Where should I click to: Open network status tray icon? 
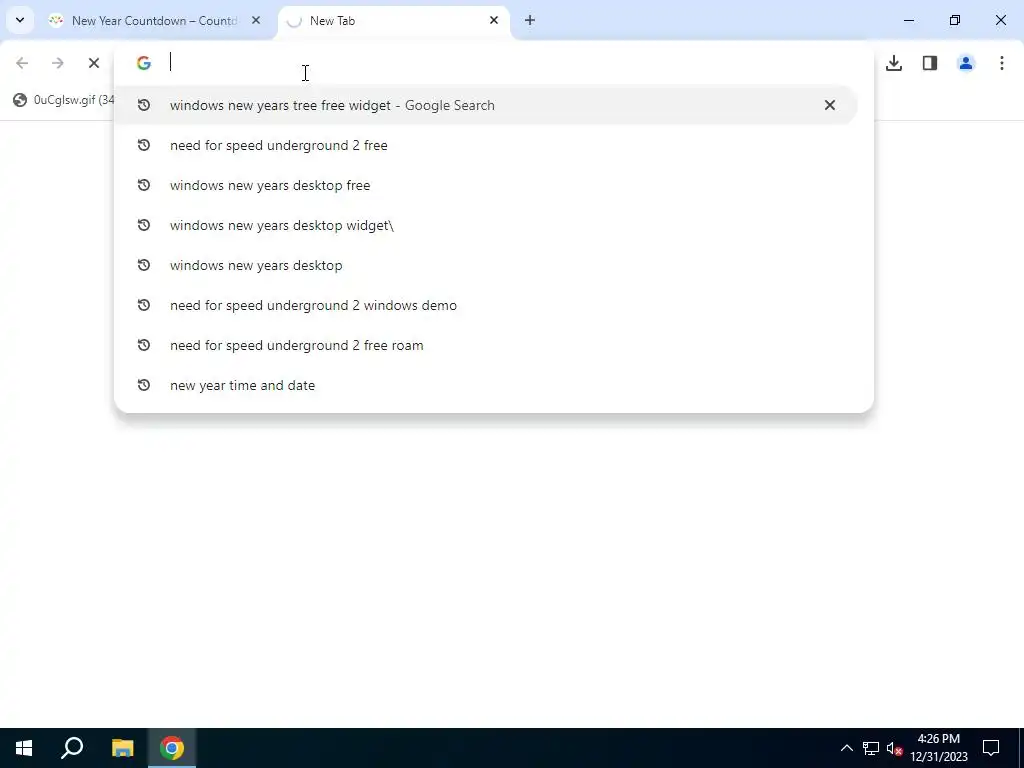click(x=871, y=748)
